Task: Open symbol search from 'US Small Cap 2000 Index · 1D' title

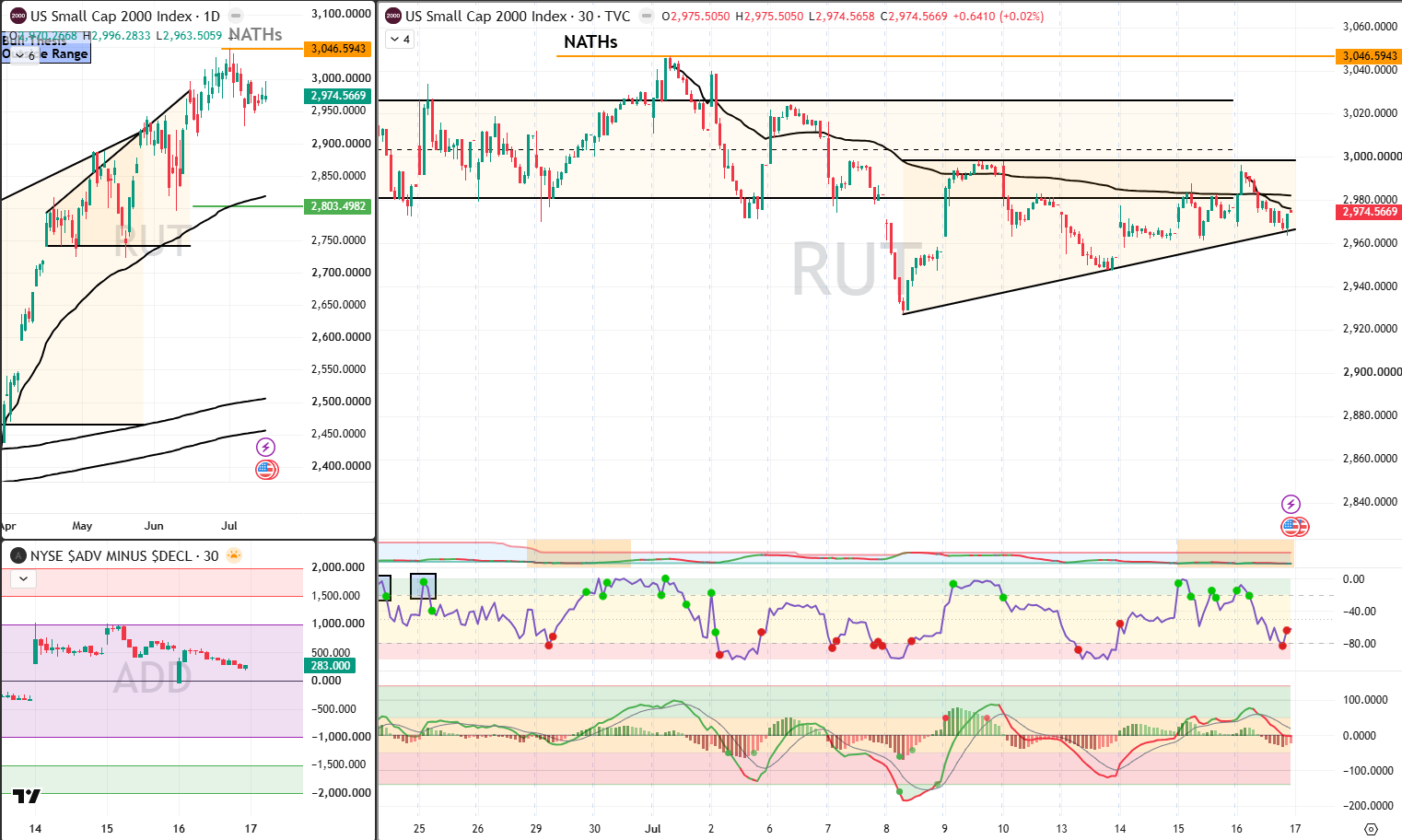Action: coord(125,16)
